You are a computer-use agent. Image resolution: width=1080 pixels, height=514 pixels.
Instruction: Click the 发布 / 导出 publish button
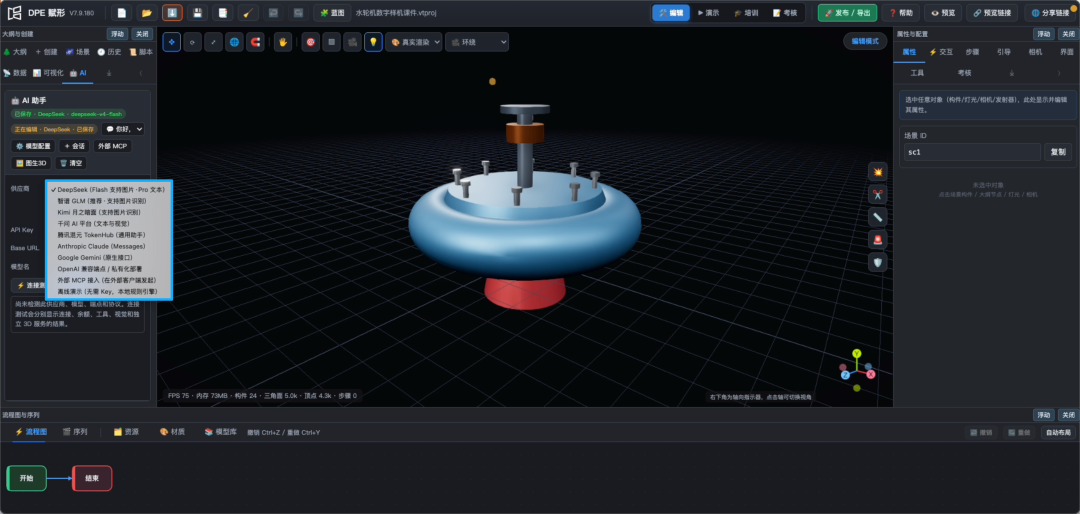coord(847,12)
